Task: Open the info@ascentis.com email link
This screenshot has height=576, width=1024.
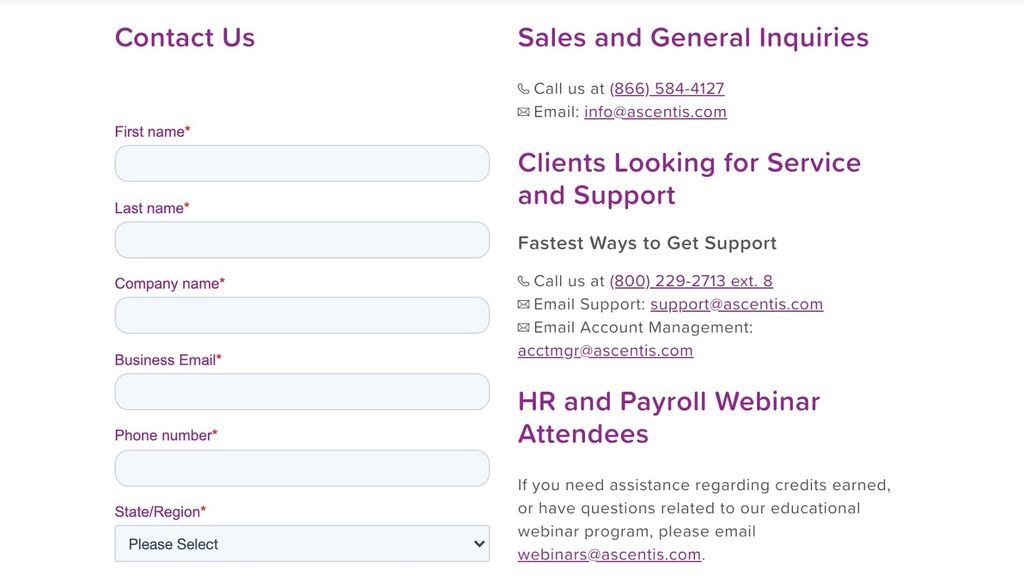Action: (655, 112)
